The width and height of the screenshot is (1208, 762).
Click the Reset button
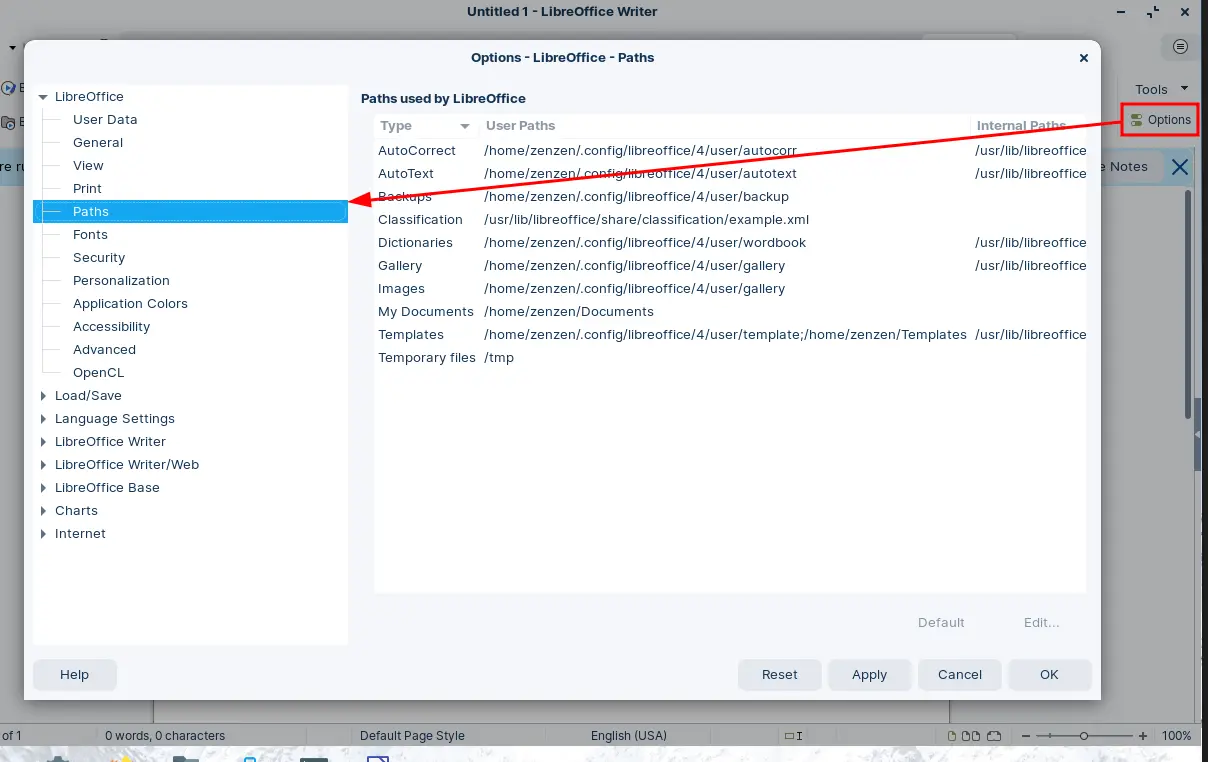click(x=780, y=675)
